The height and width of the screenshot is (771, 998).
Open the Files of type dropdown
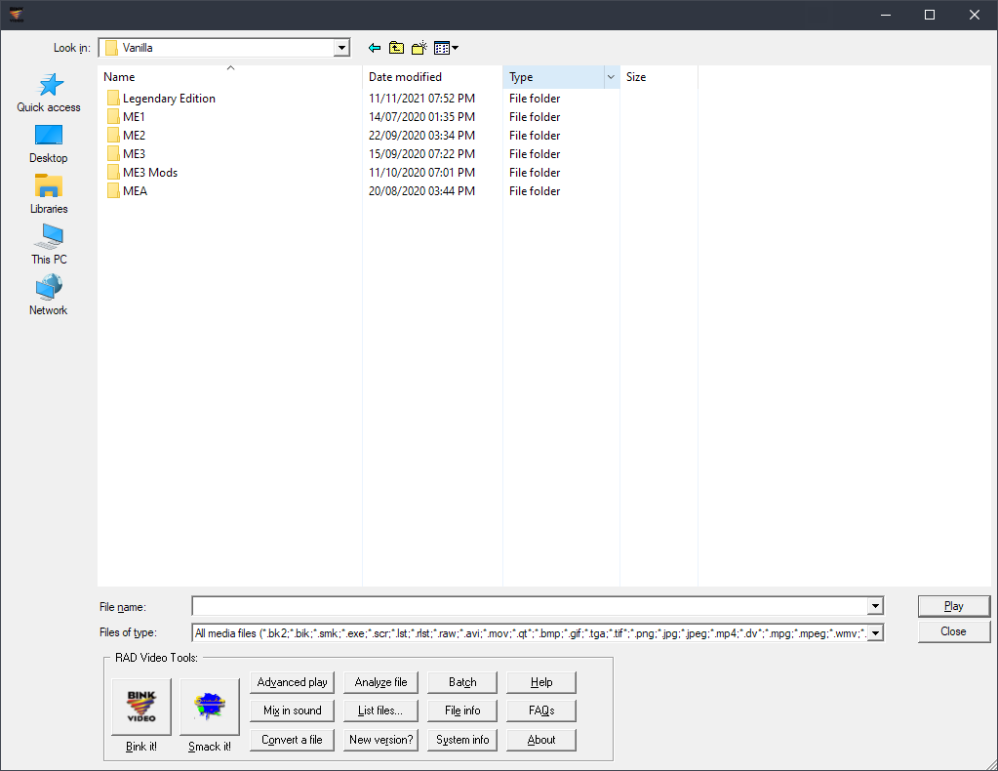click(875, 633)
